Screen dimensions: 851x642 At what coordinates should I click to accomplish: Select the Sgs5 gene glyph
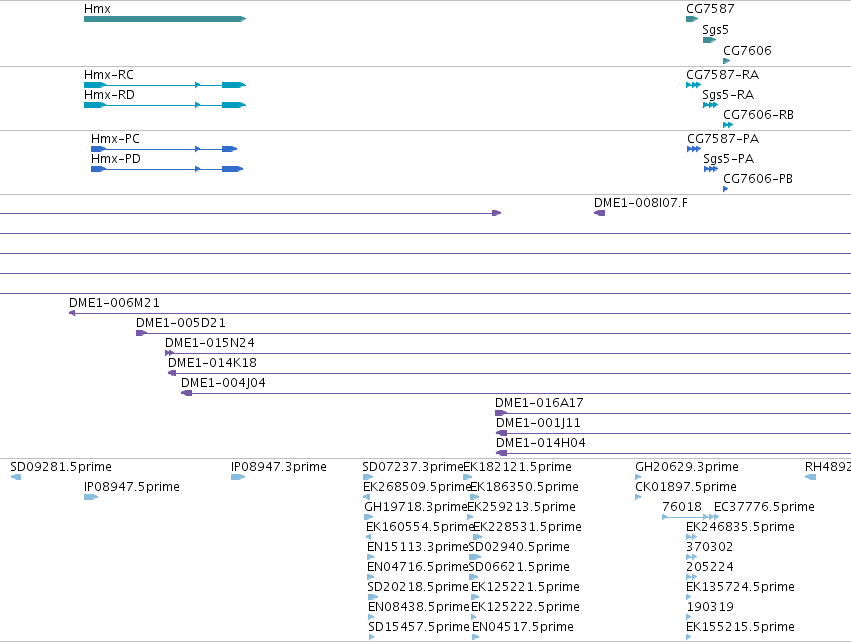pyautogui.click(x=709, y=40)
